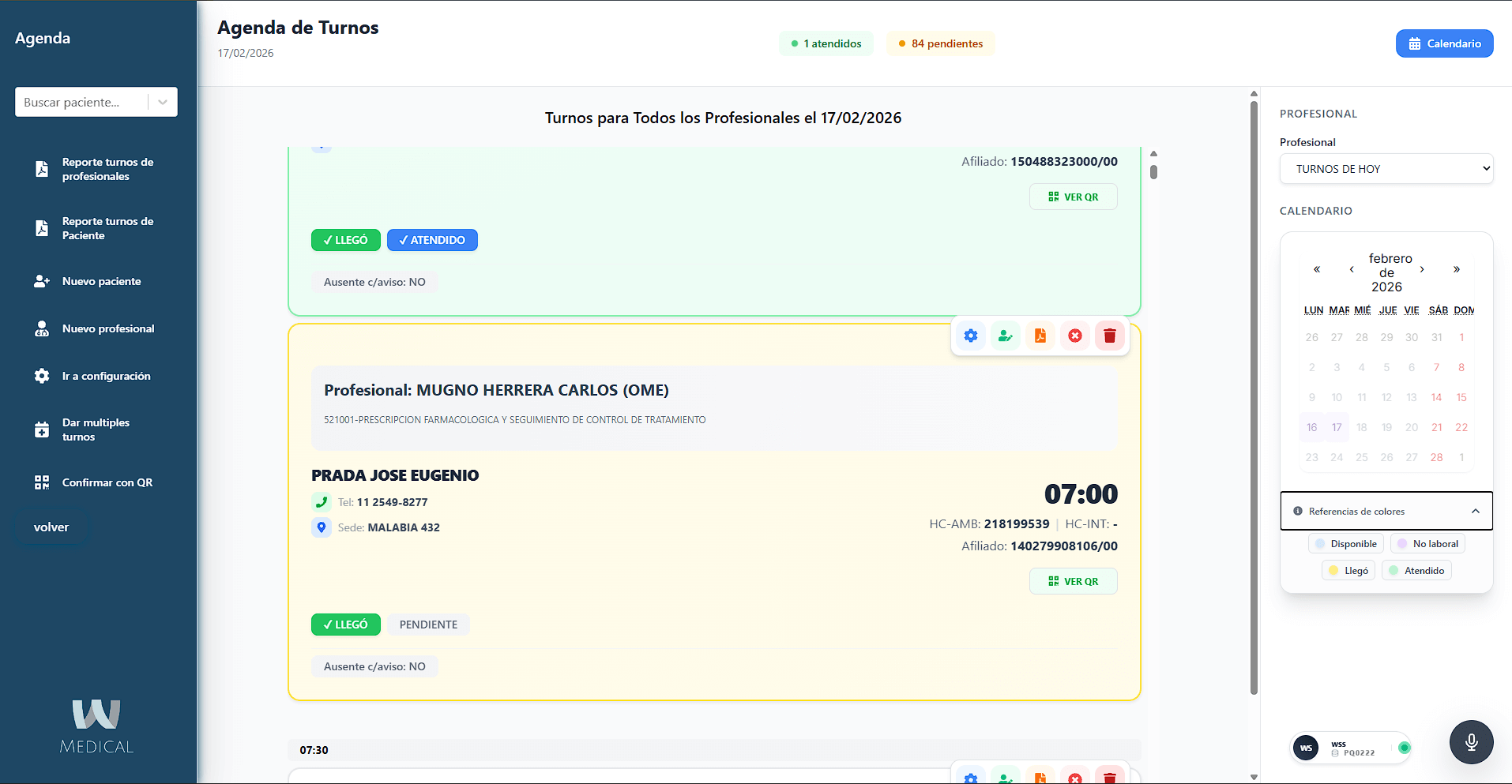Viewport: 1512px width, 784px height.
Task: Activate the microphone voice button
Action: (x=1471, y=742)
